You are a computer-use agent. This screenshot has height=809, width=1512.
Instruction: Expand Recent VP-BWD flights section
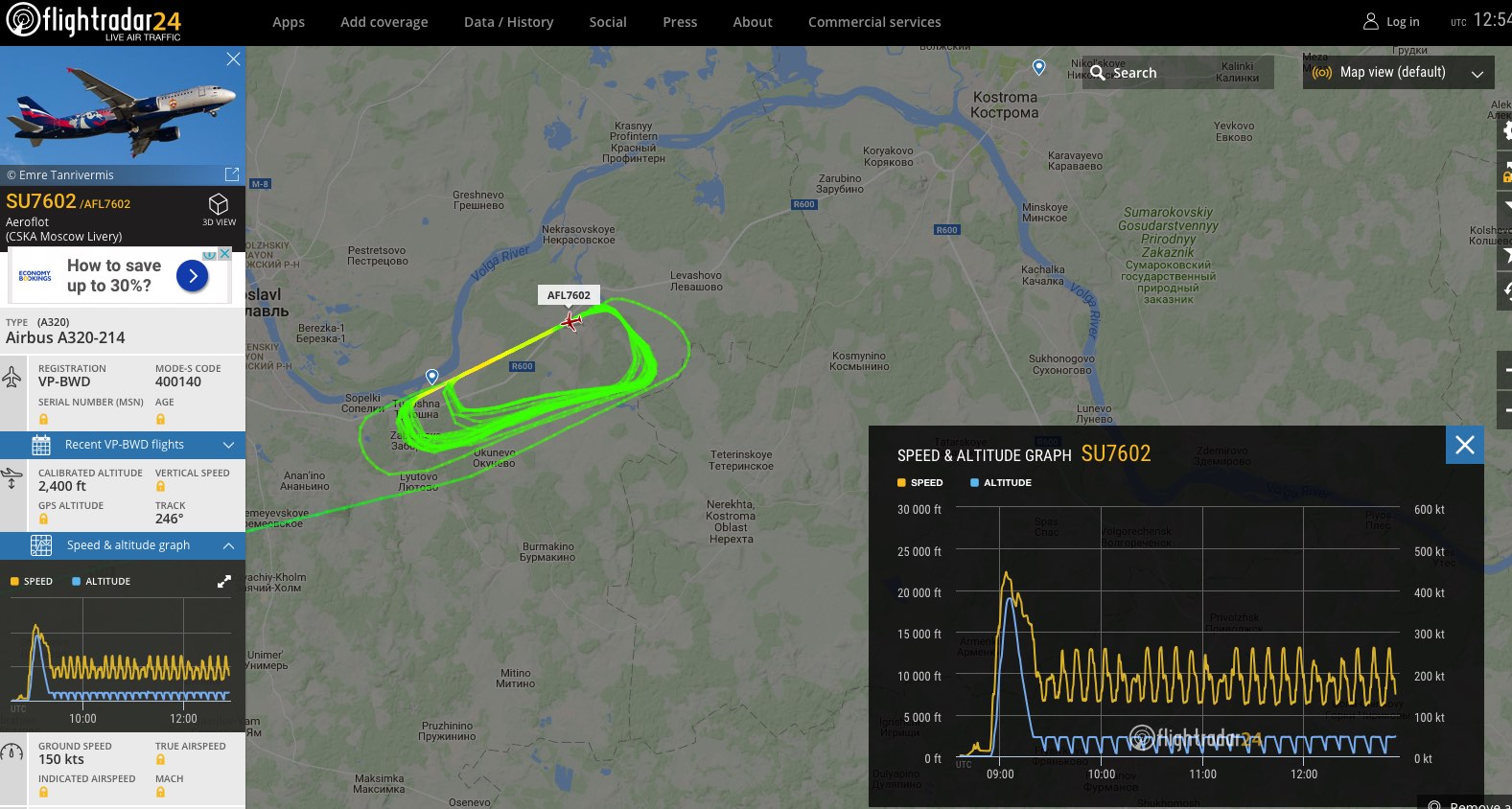[123, 445]
